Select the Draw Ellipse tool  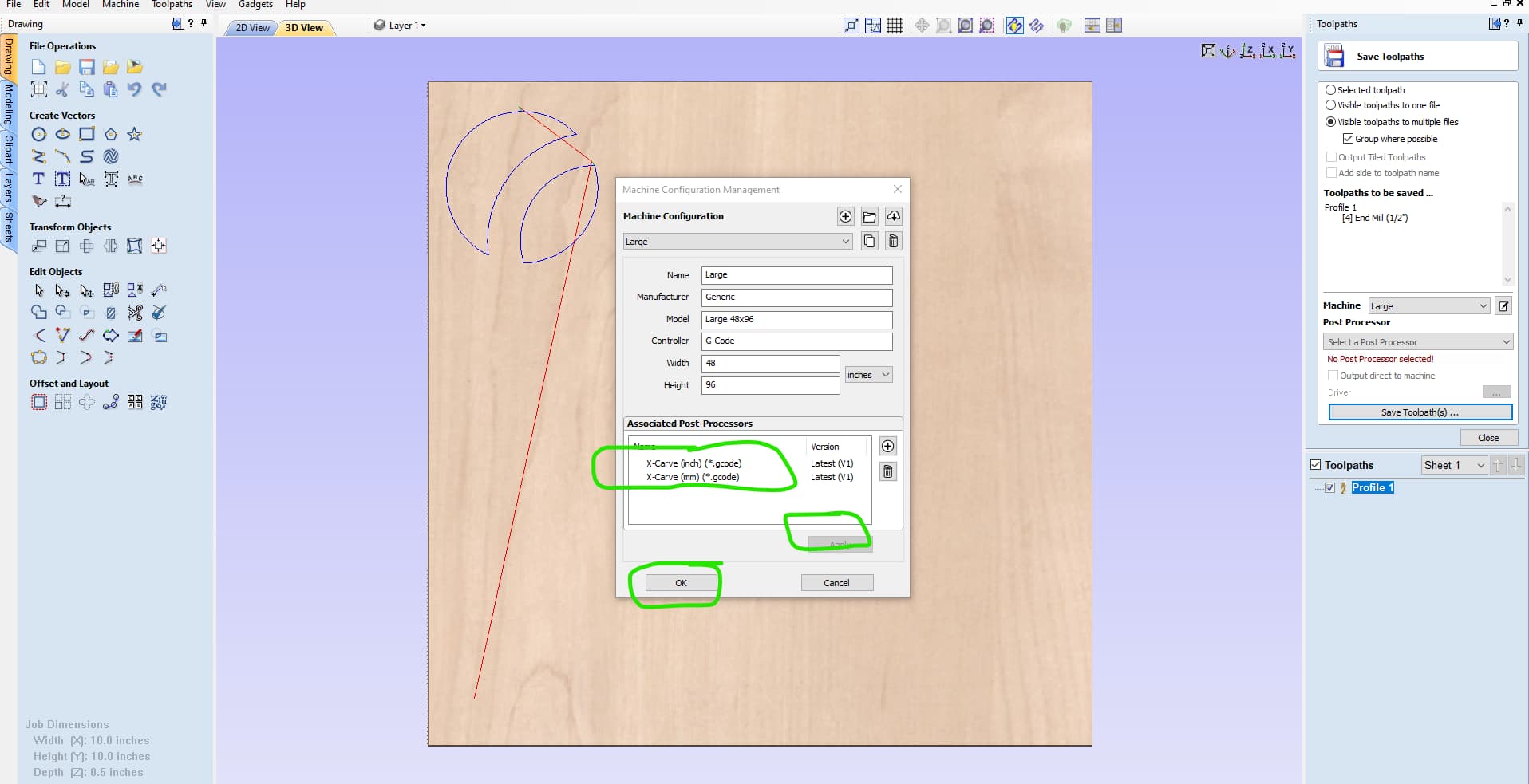[62, 134]
